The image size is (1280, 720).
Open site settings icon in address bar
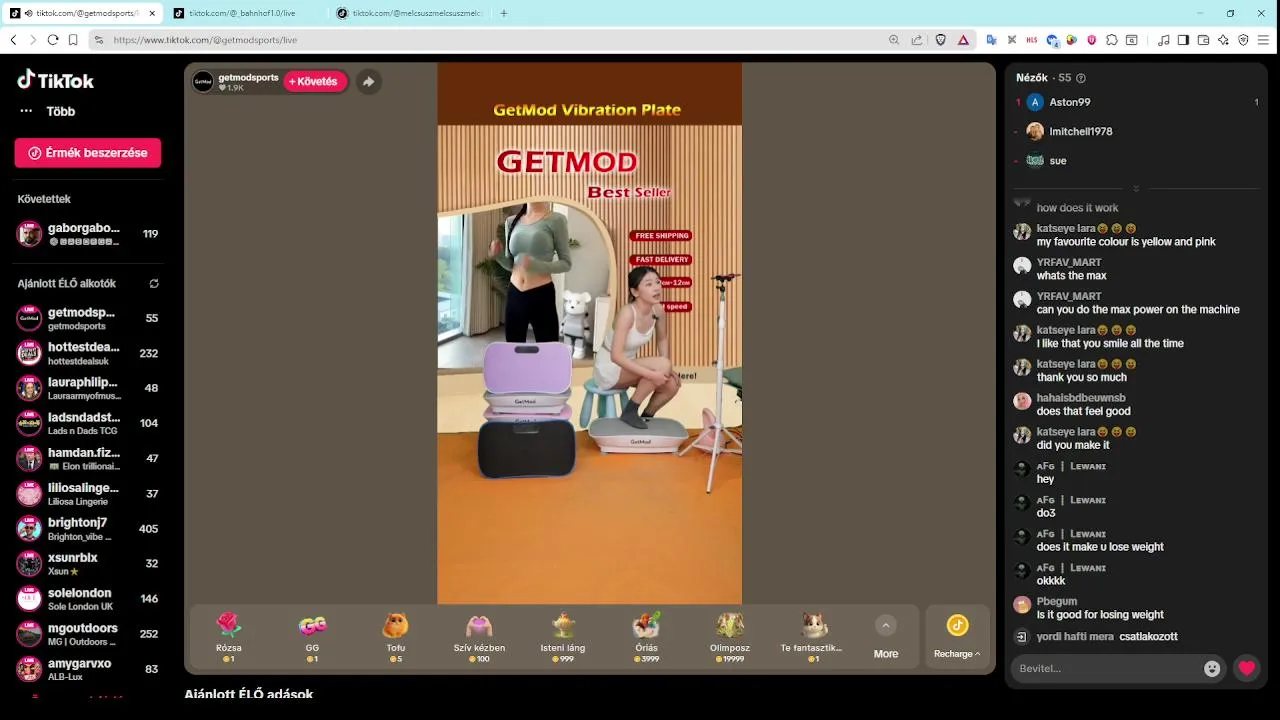point(98,40)
